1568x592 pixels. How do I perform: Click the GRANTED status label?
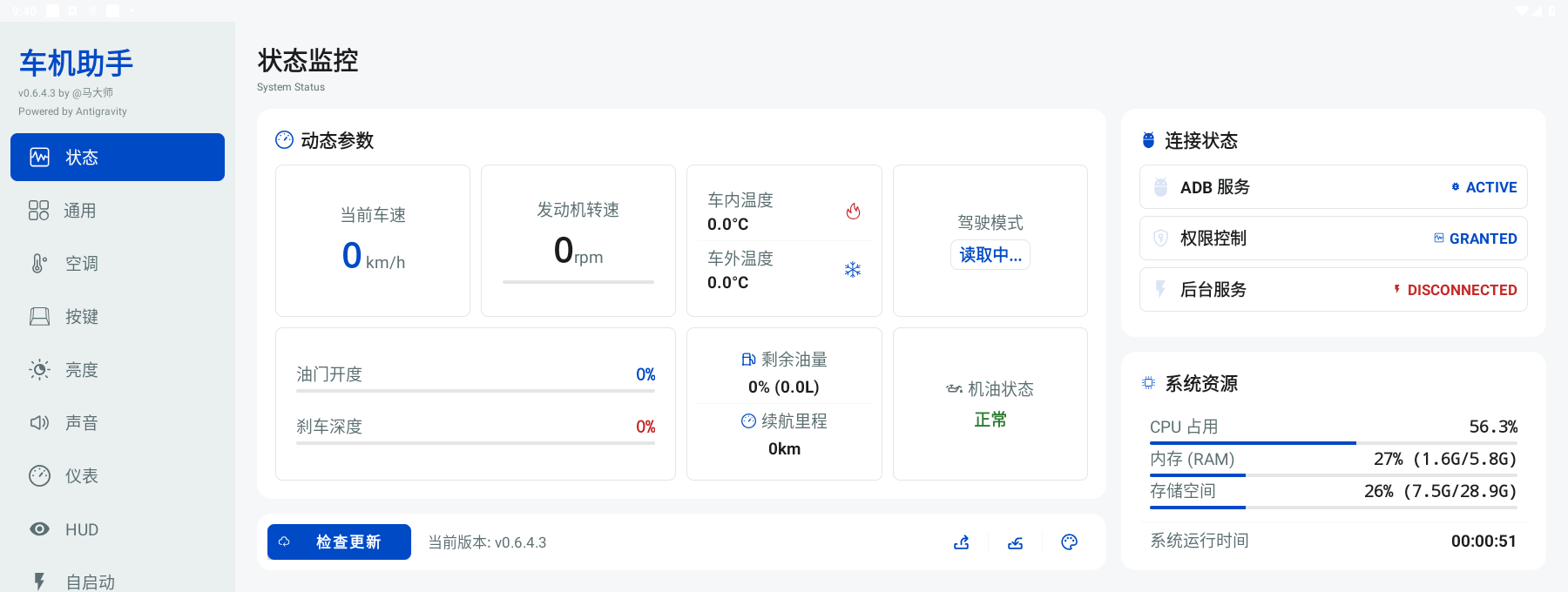point(1484,239)
